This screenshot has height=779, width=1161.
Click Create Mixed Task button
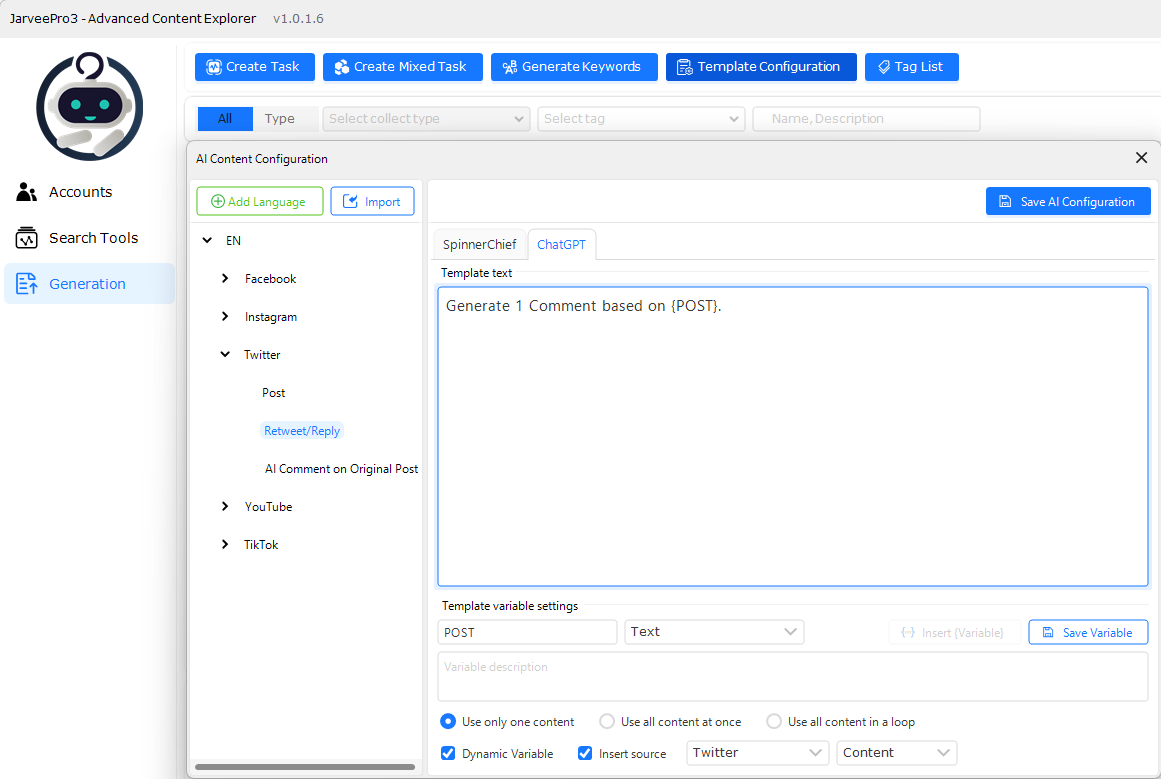pyautogui.click(x=402, y=67)
